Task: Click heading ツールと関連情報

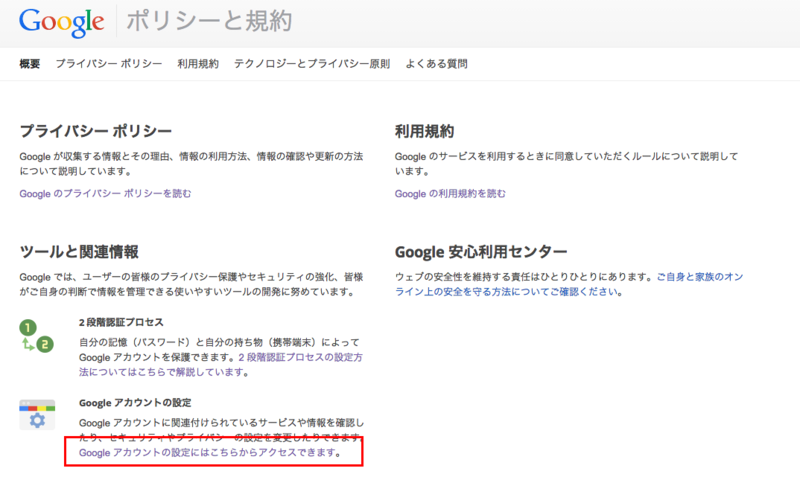Action: click(x=79, y=252)
